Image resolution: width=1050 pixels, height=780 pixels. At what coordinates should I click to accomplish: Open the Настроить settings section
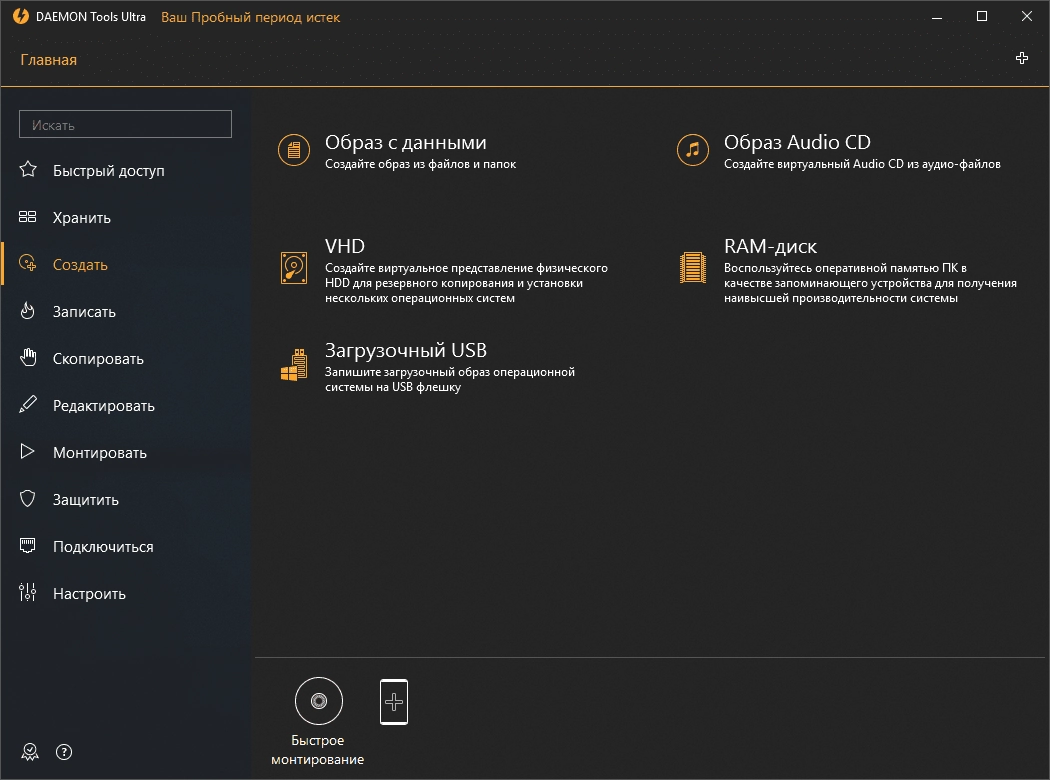point(89,593)
